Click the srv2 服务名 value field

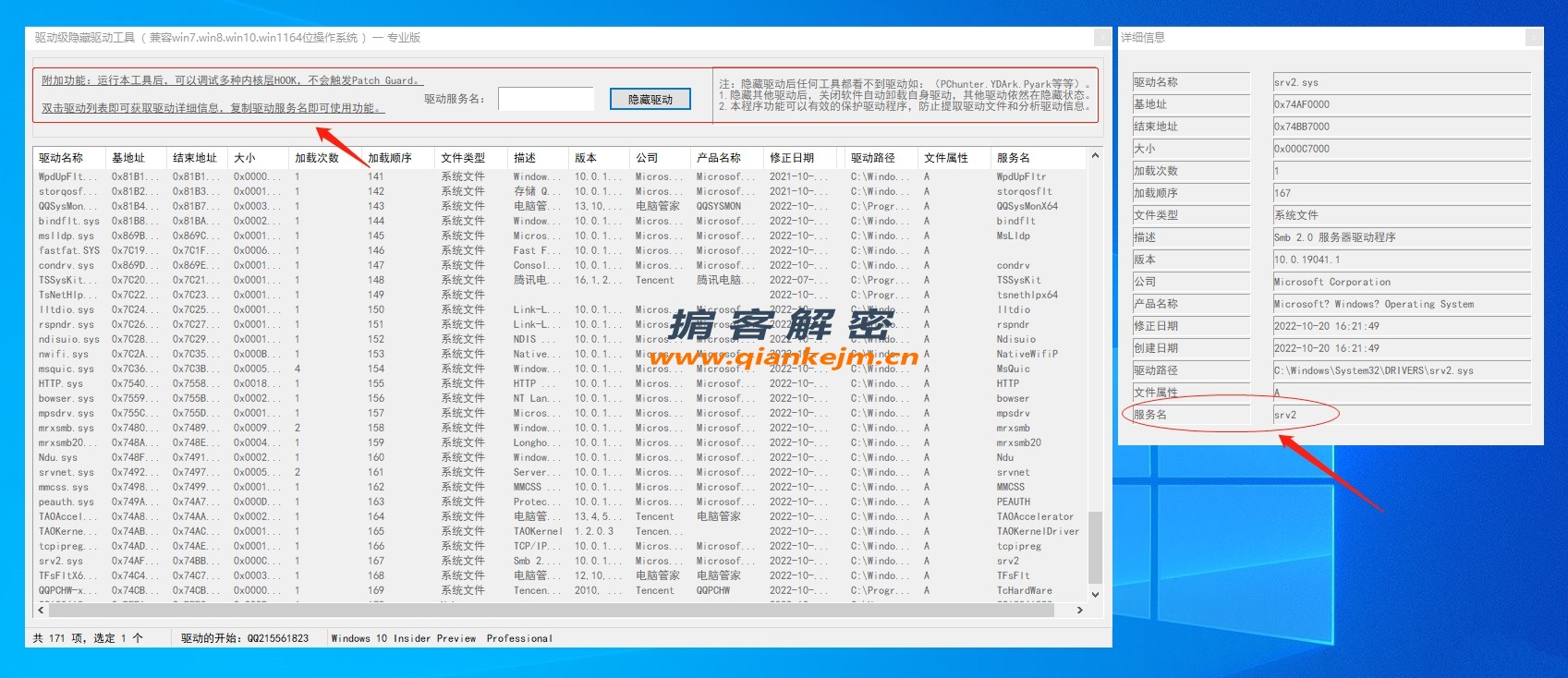coord(1402,415)
